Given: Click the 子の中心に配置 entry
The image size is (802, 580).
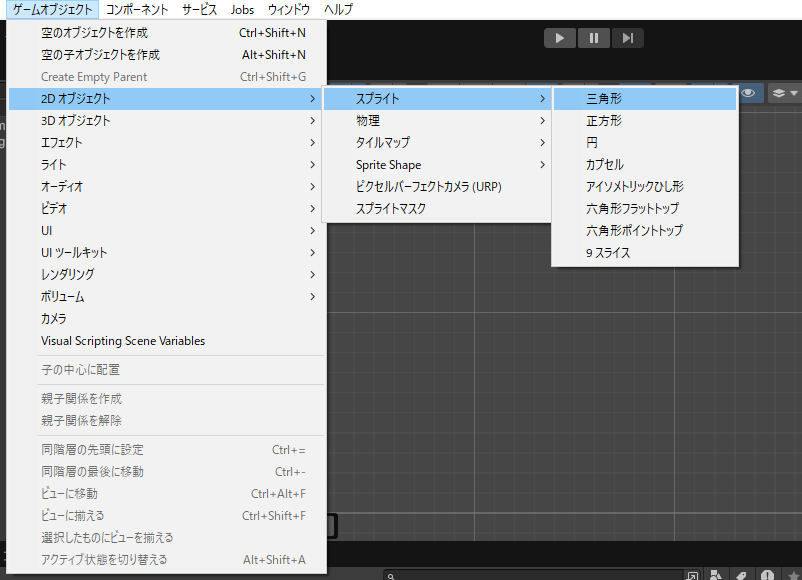Looking at the screenshot, I should [166, 370].
